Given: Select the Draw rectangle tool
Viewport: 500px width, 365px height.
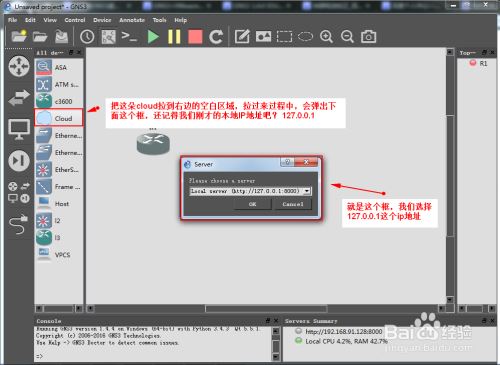Looking at the screenshot, I should 284,36.
